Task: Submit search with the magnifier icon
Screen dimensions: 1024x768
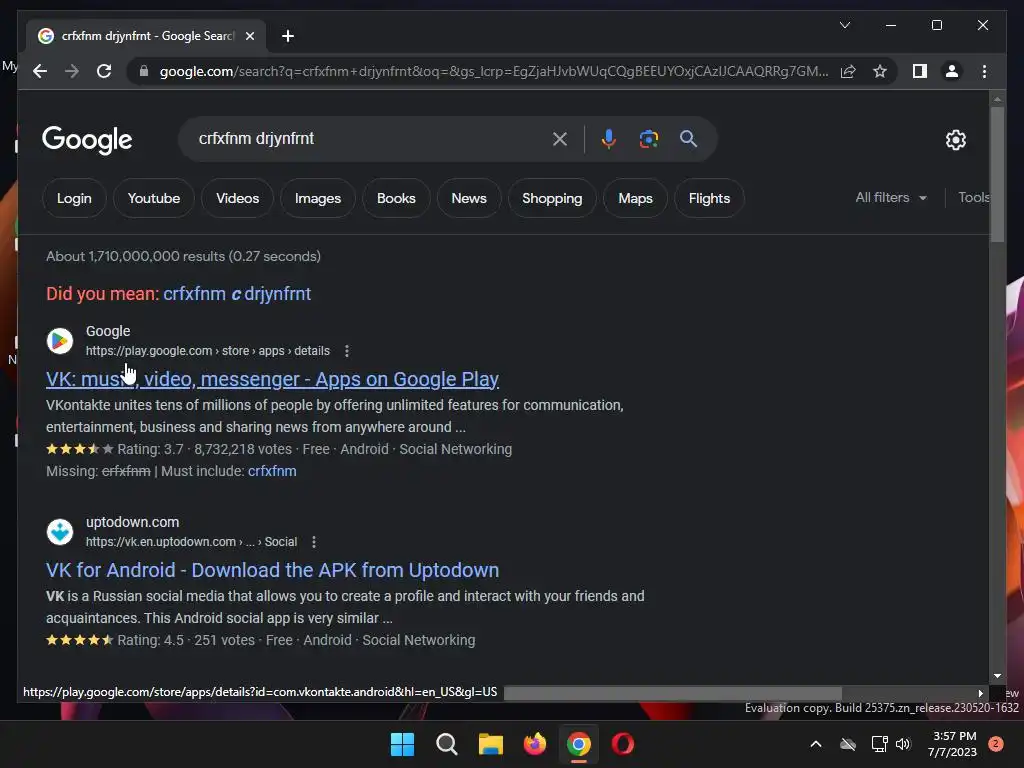Action: coord(688,138)
